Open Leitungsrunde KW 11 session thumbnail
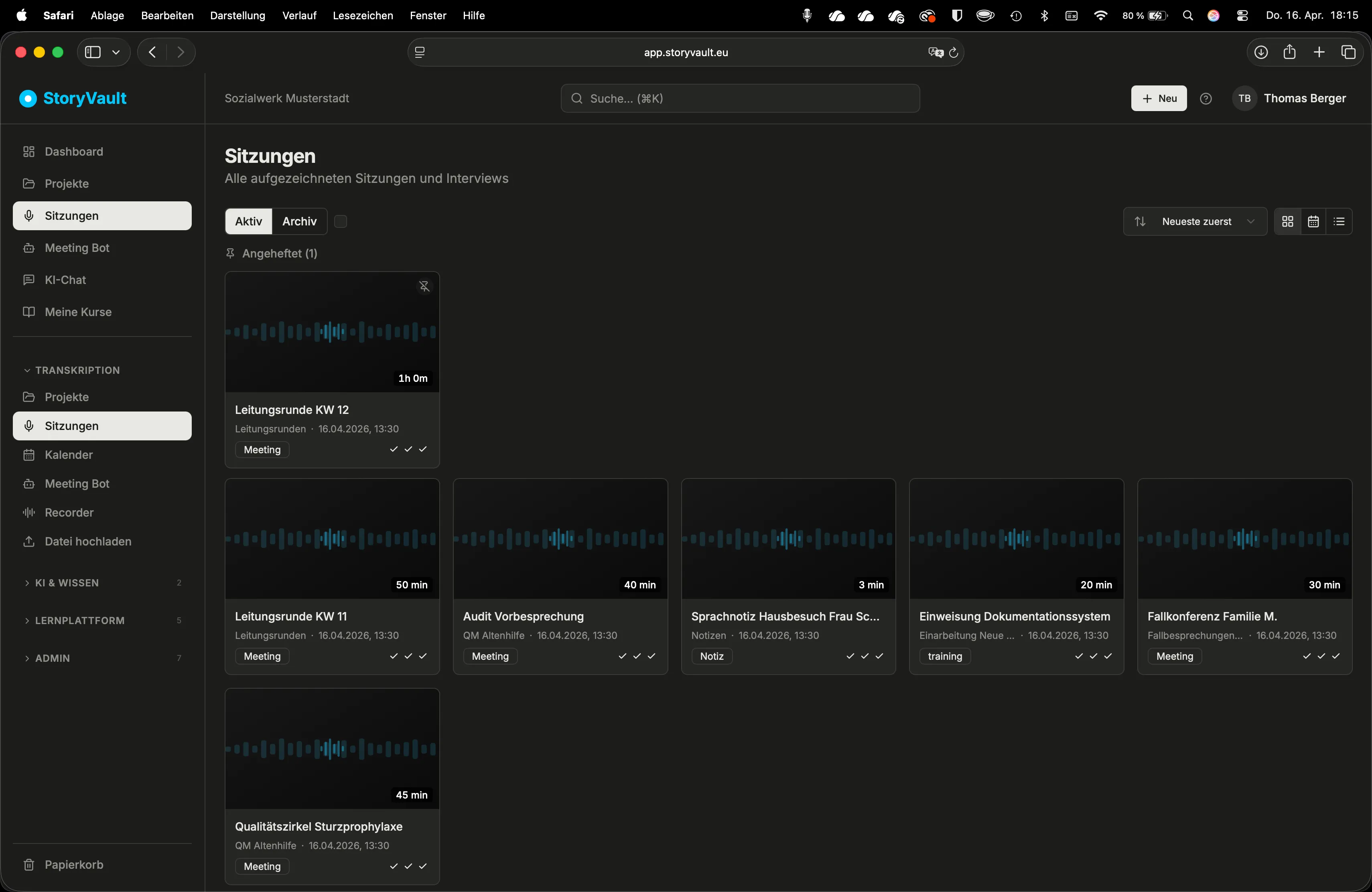This screenshot has width=1372, height=892. pos(332,539)
